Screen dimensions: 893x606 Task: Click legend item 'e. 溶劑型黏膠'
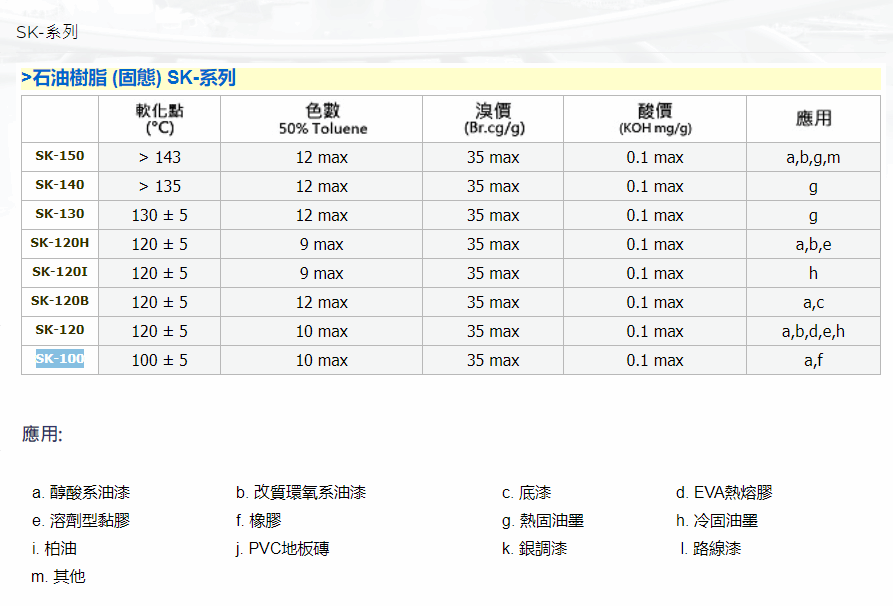tap(81, 521)
